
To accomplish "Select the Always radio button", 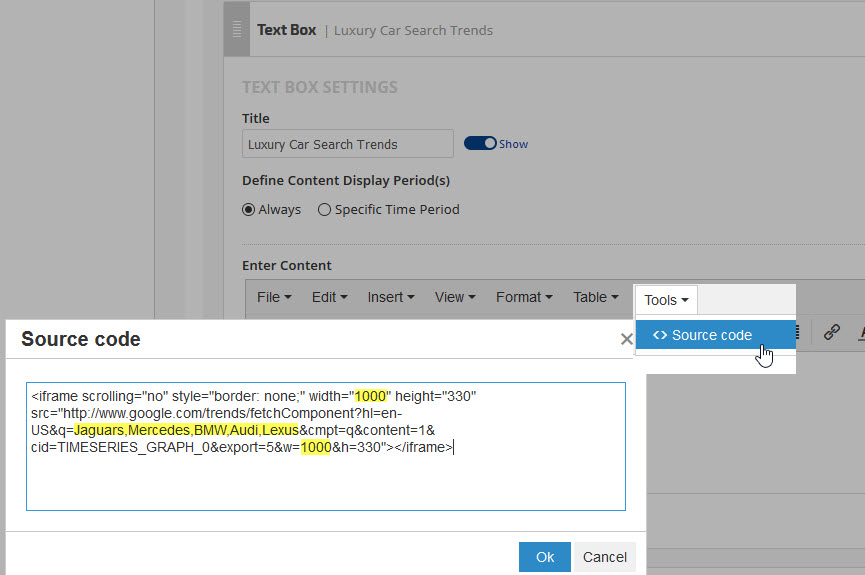I will 249,210.
